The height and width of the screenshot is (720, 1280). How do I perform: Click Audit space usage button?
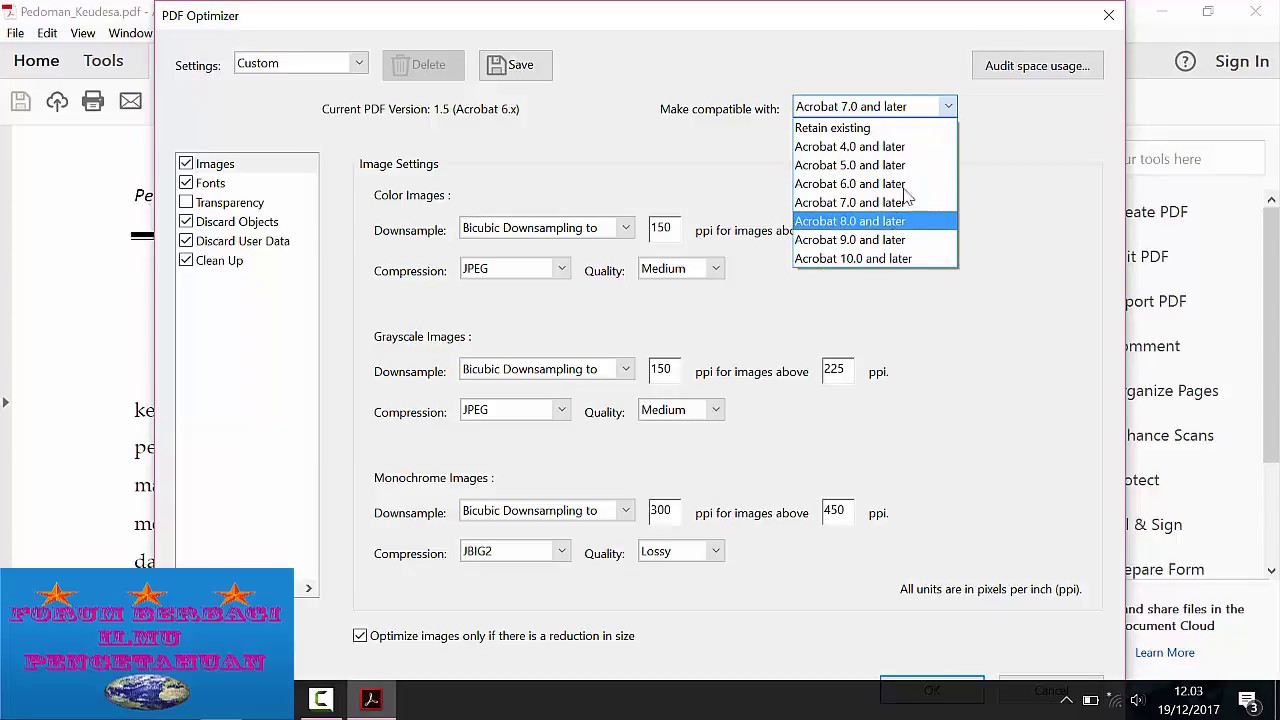[x=1037, y=66]
